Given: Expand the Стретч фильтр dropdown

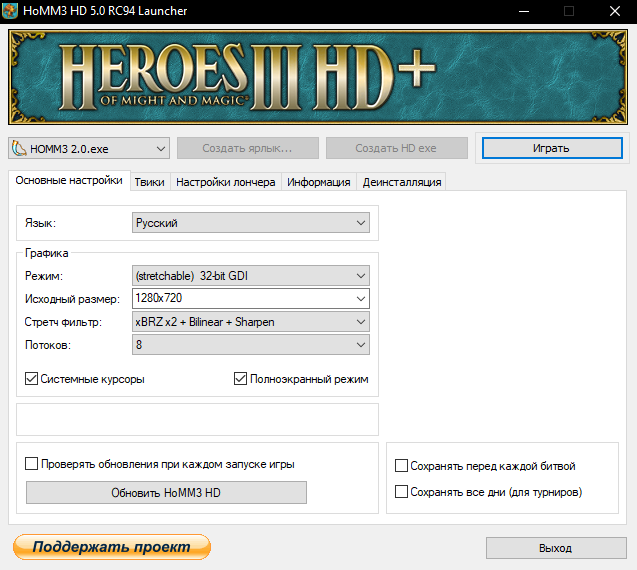Looking at the screenshot, I should [x=251, y=322].
